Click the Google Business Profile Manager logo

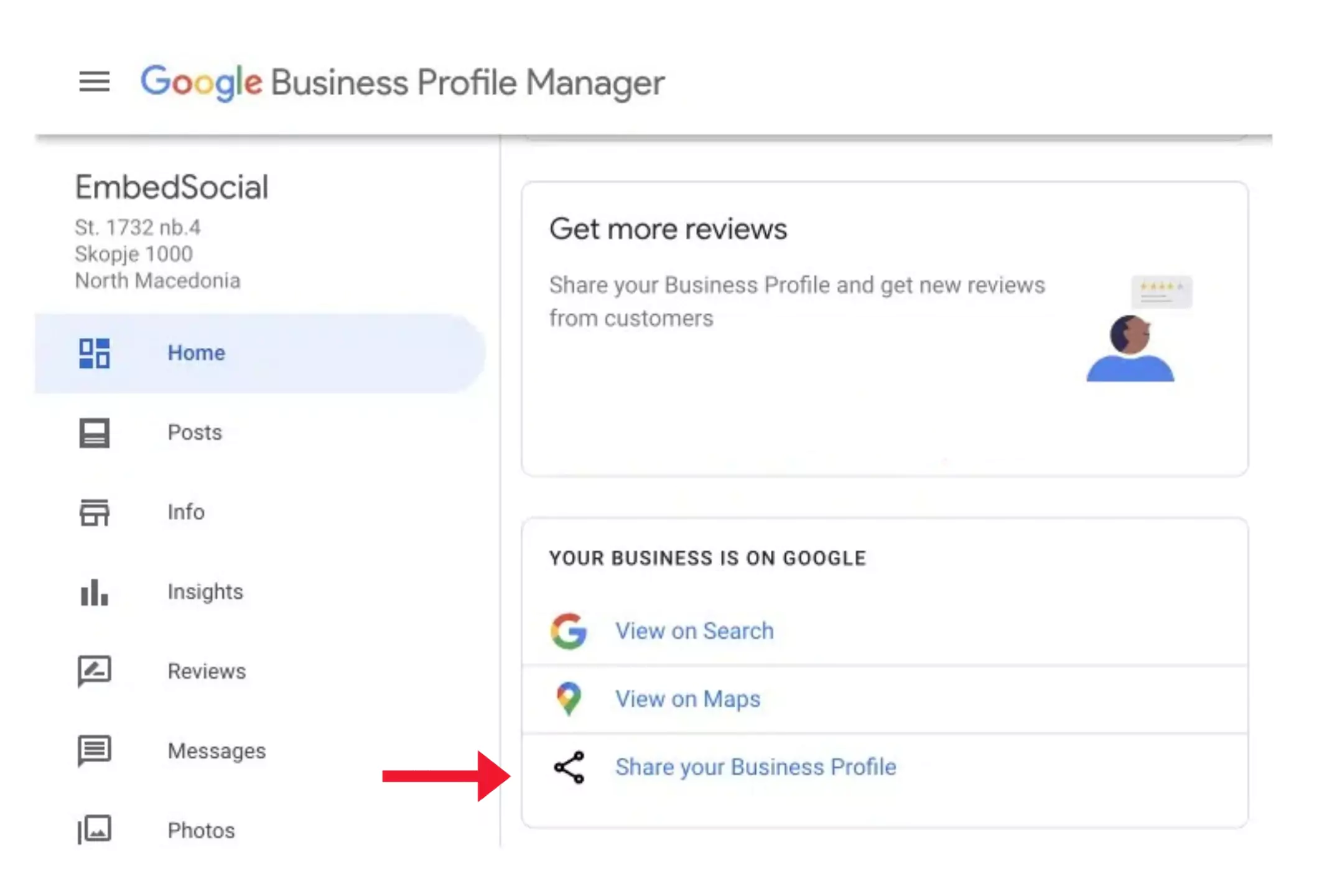point(402,82)
